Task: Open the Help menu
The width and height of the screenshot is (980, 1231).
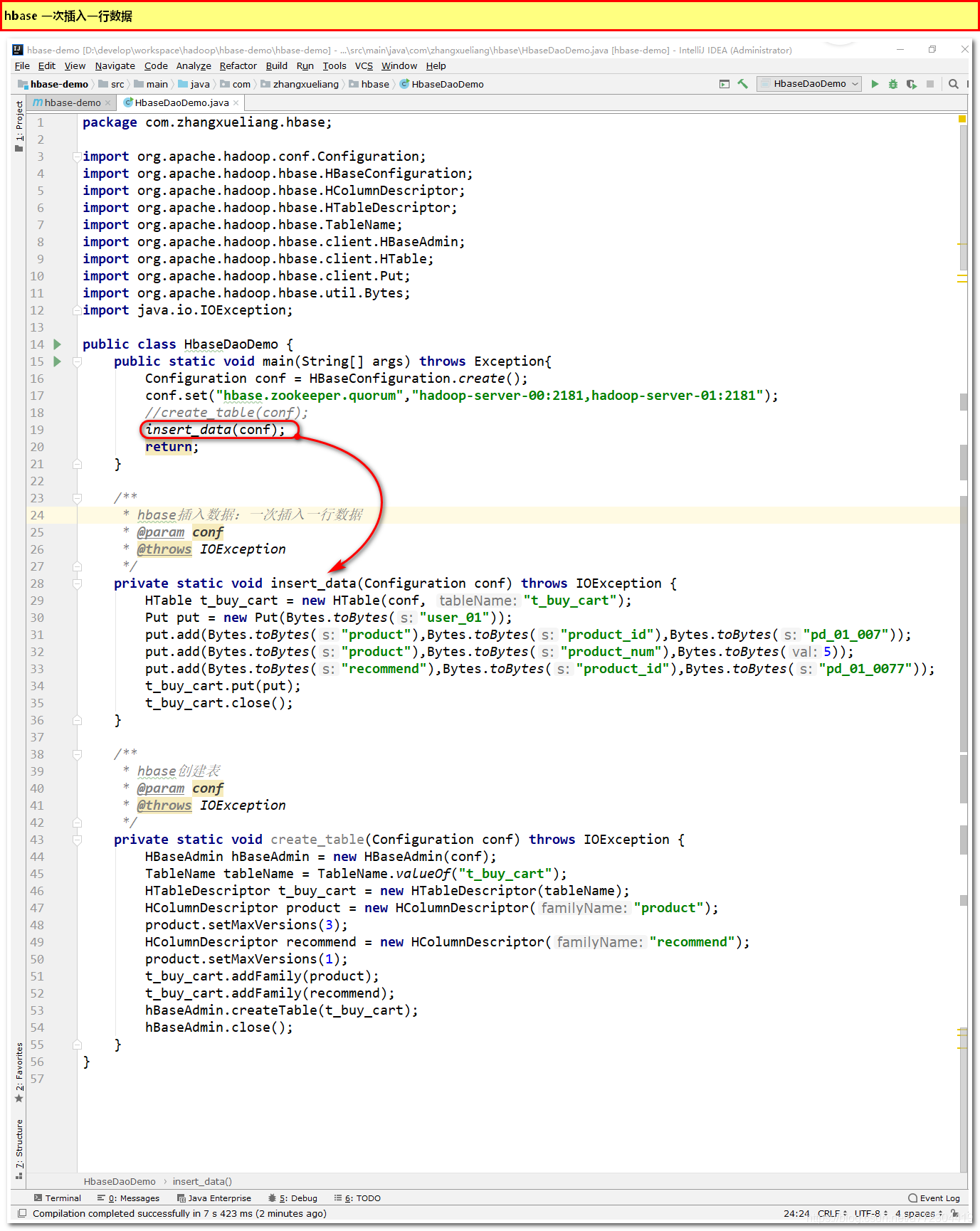Action: point(436,65)
